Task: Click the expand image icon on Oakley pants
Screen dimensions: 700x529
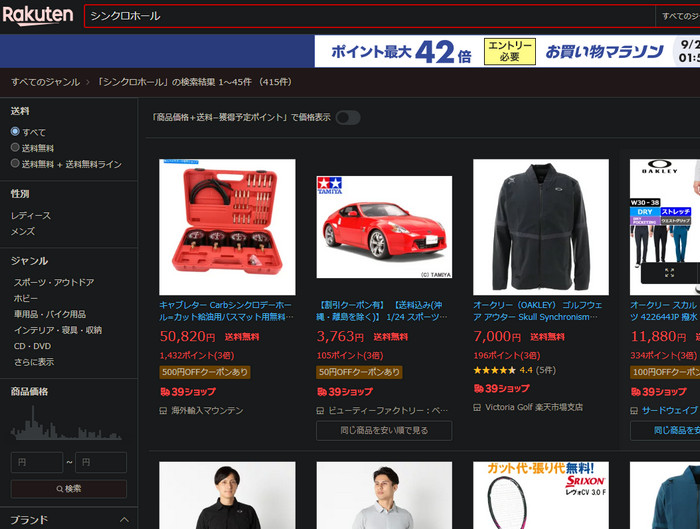Action: pyautogui.click(x=669, y=273)
